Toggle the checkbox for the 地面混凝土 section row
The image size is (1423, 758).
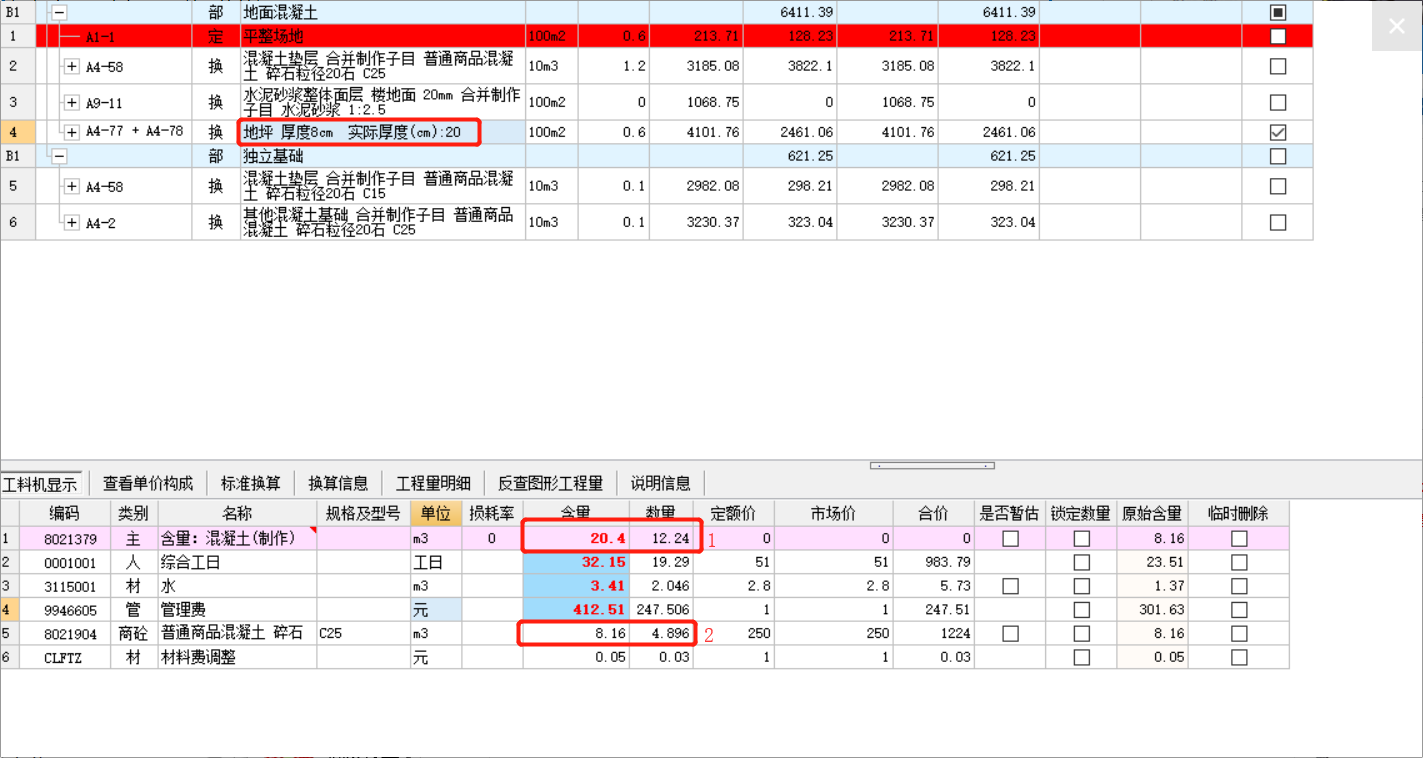tap(1277, 13)
